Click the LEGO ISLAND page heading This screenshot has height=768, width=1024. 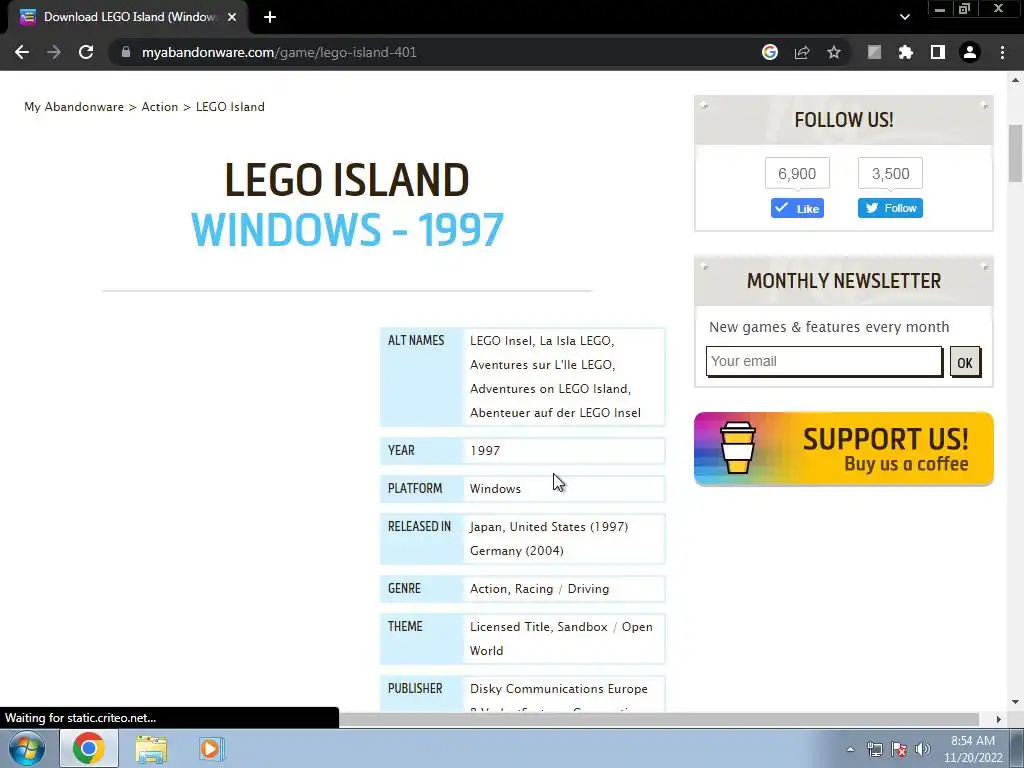tap(347, 180)
